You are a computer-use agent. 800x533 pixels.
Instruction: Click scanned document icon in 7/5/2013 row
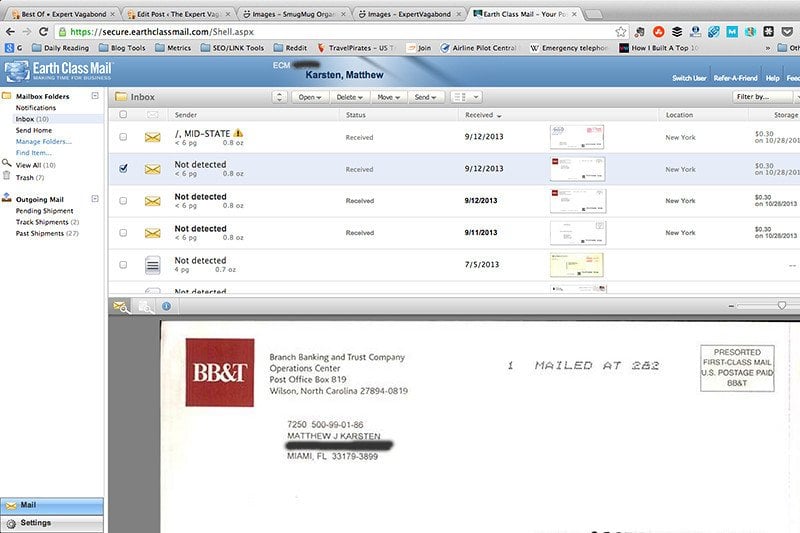pos(153,265)
